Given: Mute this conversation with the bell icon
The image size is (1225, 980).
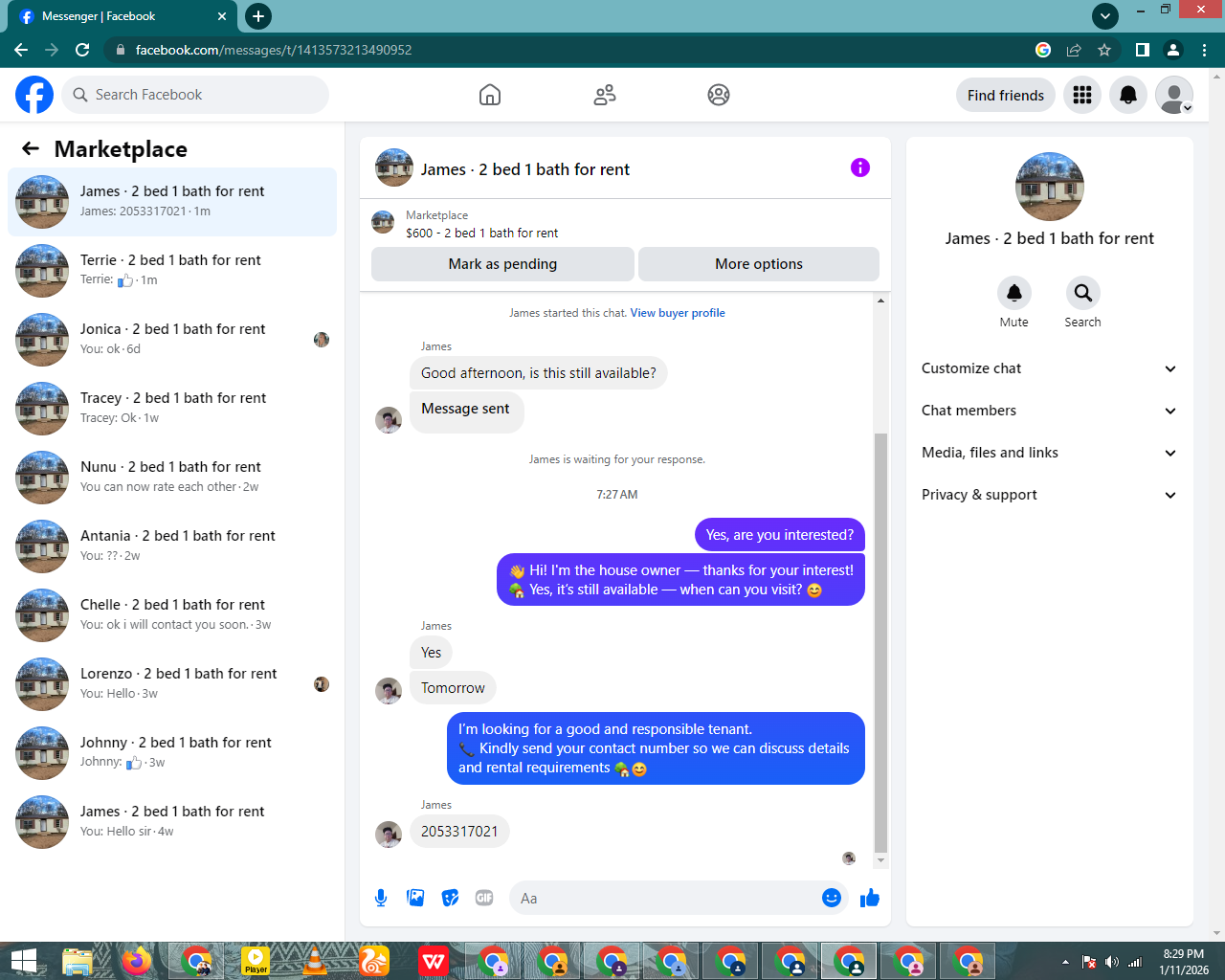Looking at the screenshot, I should click(x=1014, y=293).
